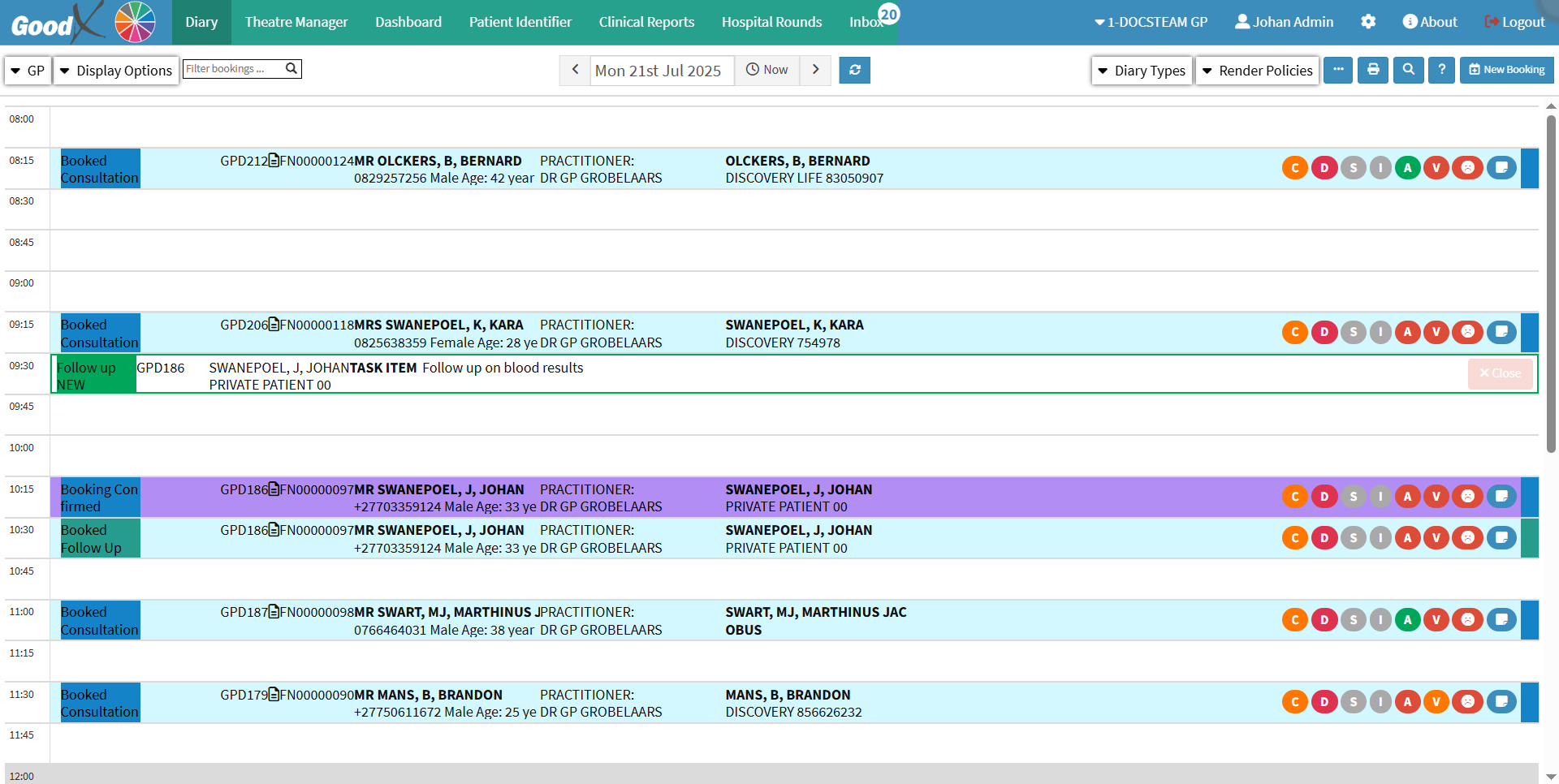Click the question mark help icon
The height and width of the screenshot is (784, 1559).
[1441, 71]
